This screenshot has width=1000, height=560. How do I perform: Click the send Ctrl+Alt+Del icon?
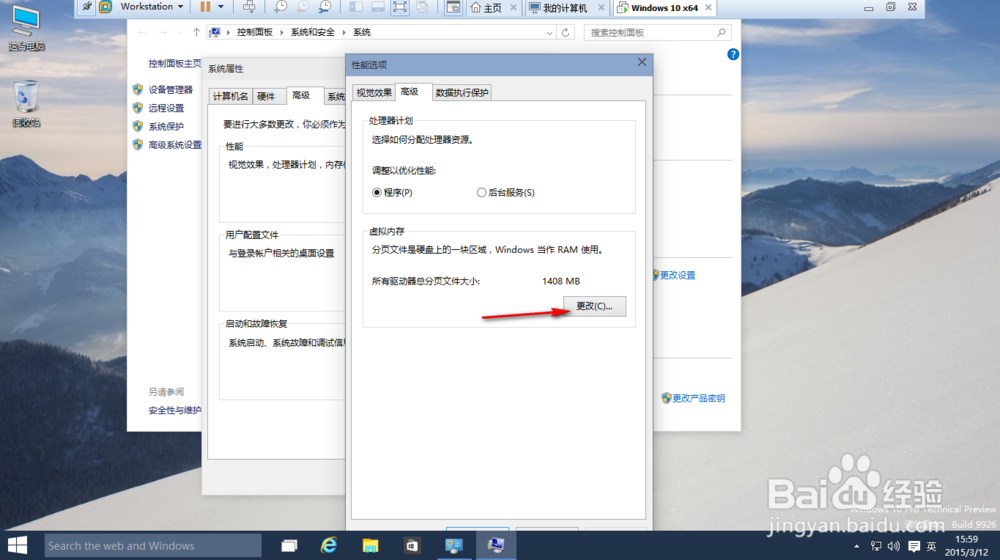coord(249,7)
